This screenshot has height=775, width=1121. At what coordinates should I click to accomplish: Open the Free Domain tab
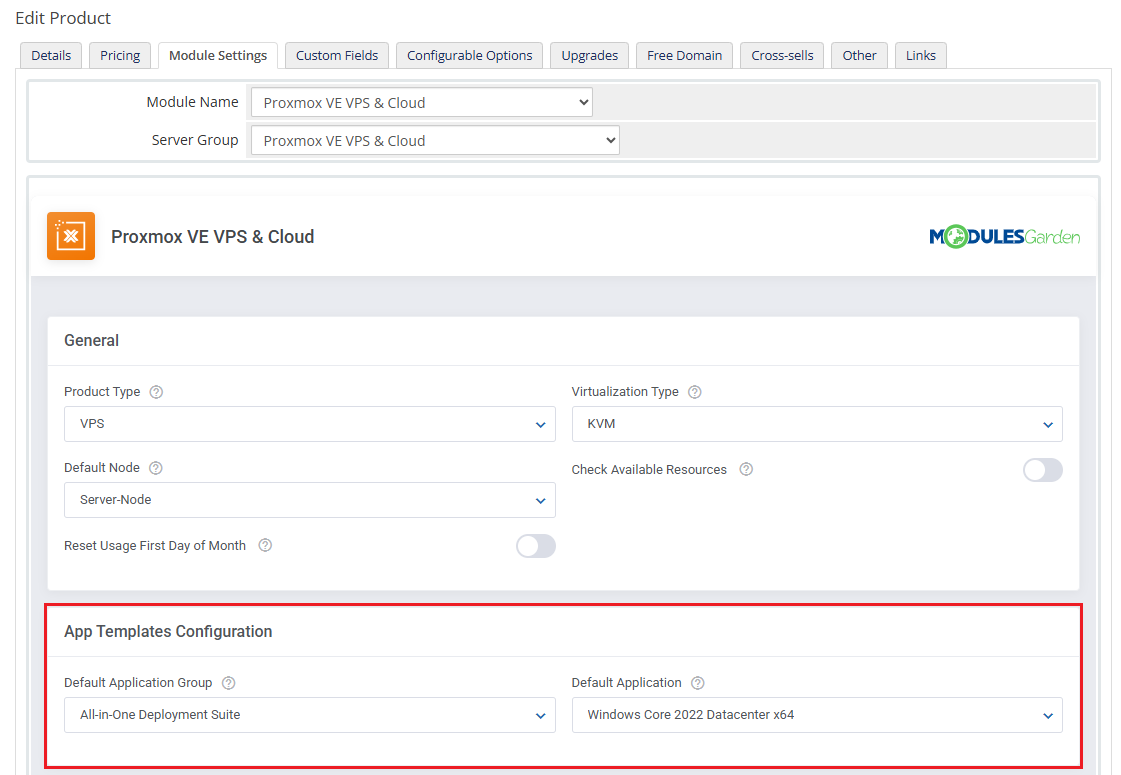[x=684, y=56]
